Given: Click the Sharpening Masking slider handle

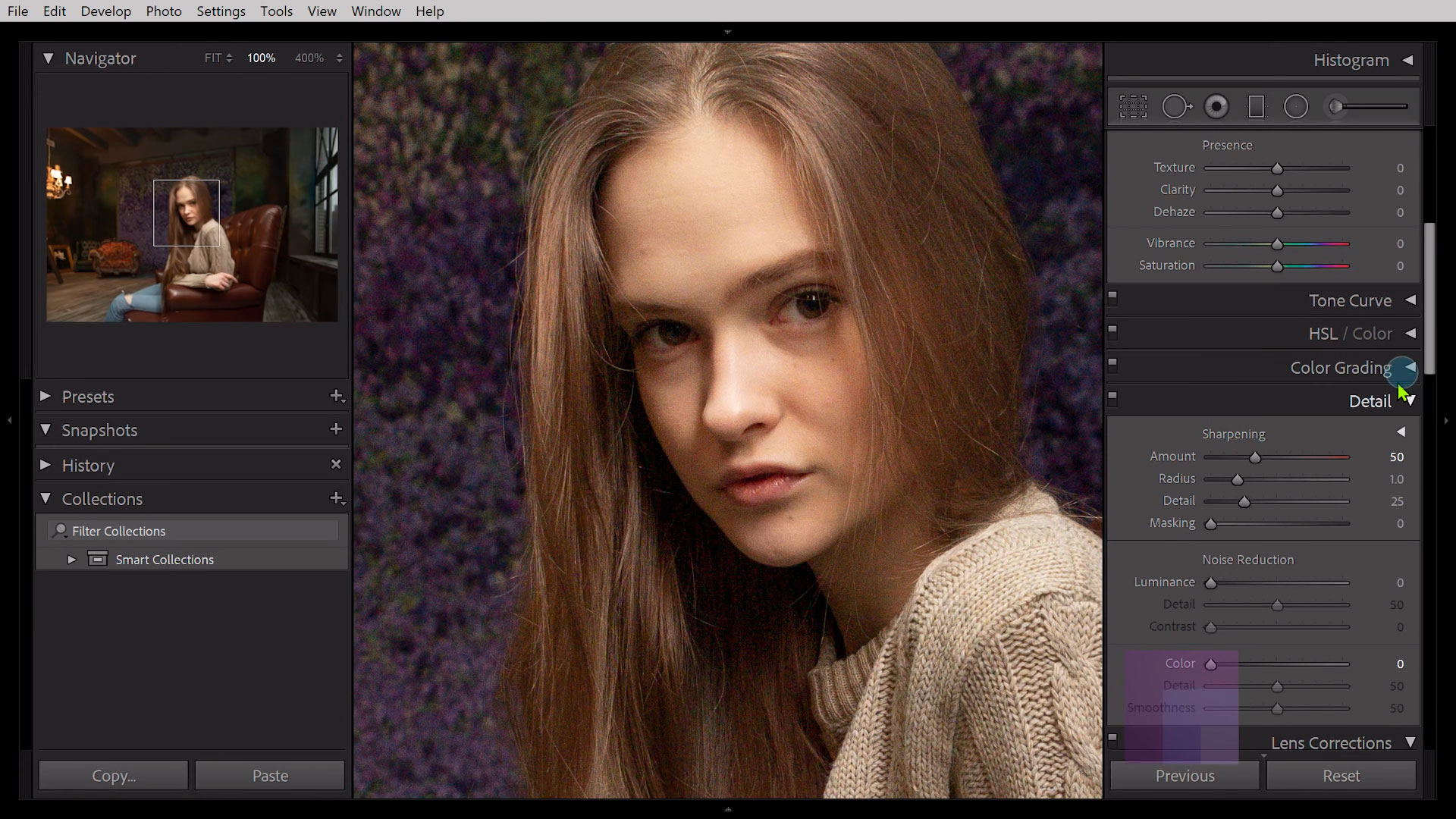Looking at the screenshot, I should click(x=1211, y=524).
